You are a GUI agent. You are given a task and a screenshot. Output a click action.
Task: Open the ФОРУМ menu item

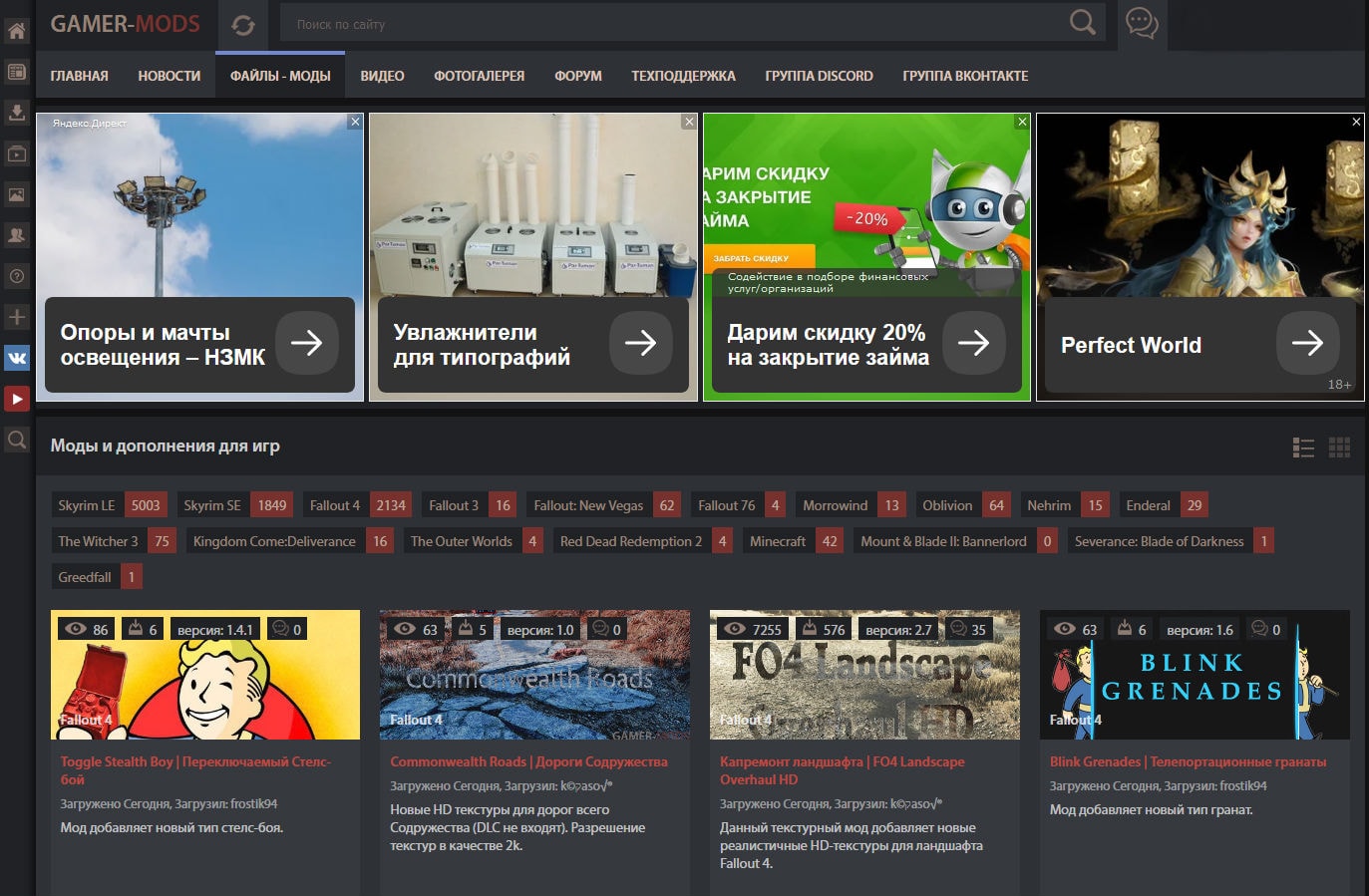click(578, 76)
